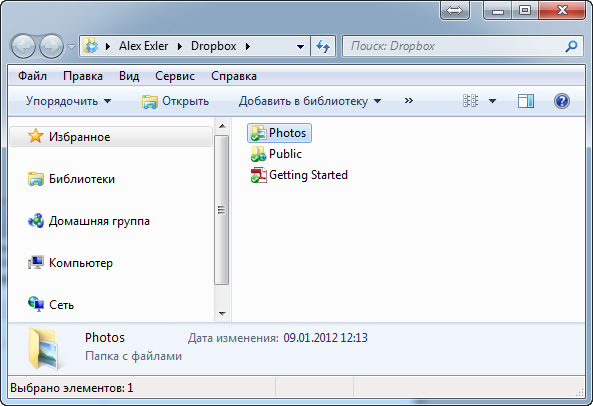The image size is (593, 406).
Task: Open the help question mark icon
Action: (562, 101)
